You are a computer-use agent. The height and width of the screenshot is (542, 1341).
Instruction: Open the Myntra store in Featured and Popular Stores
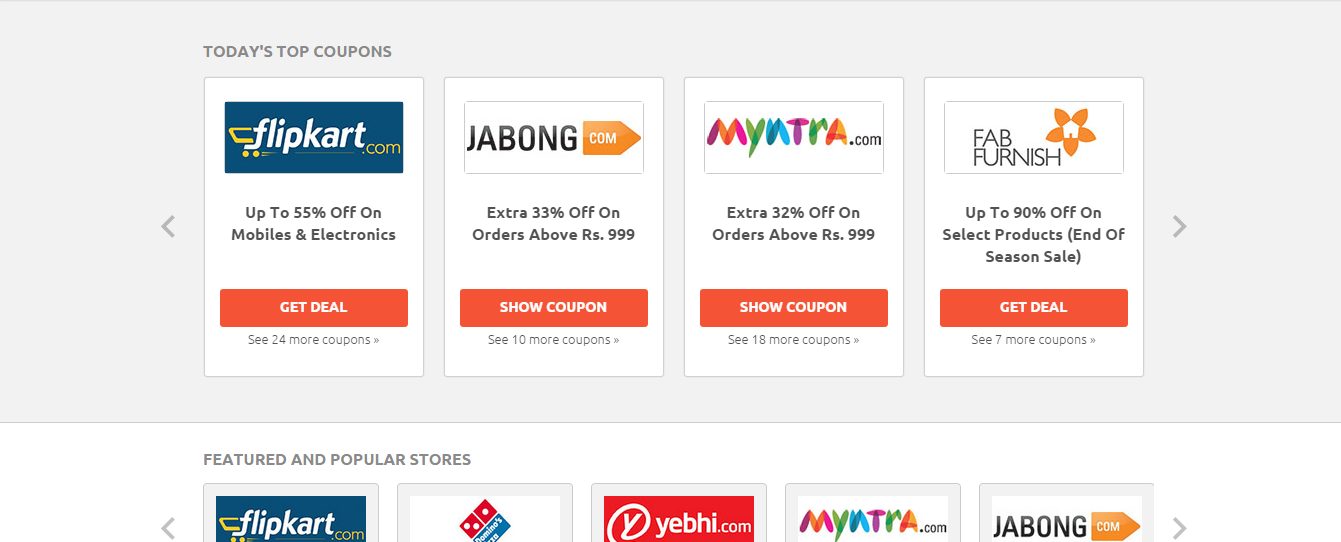click(x=873, y=519)
